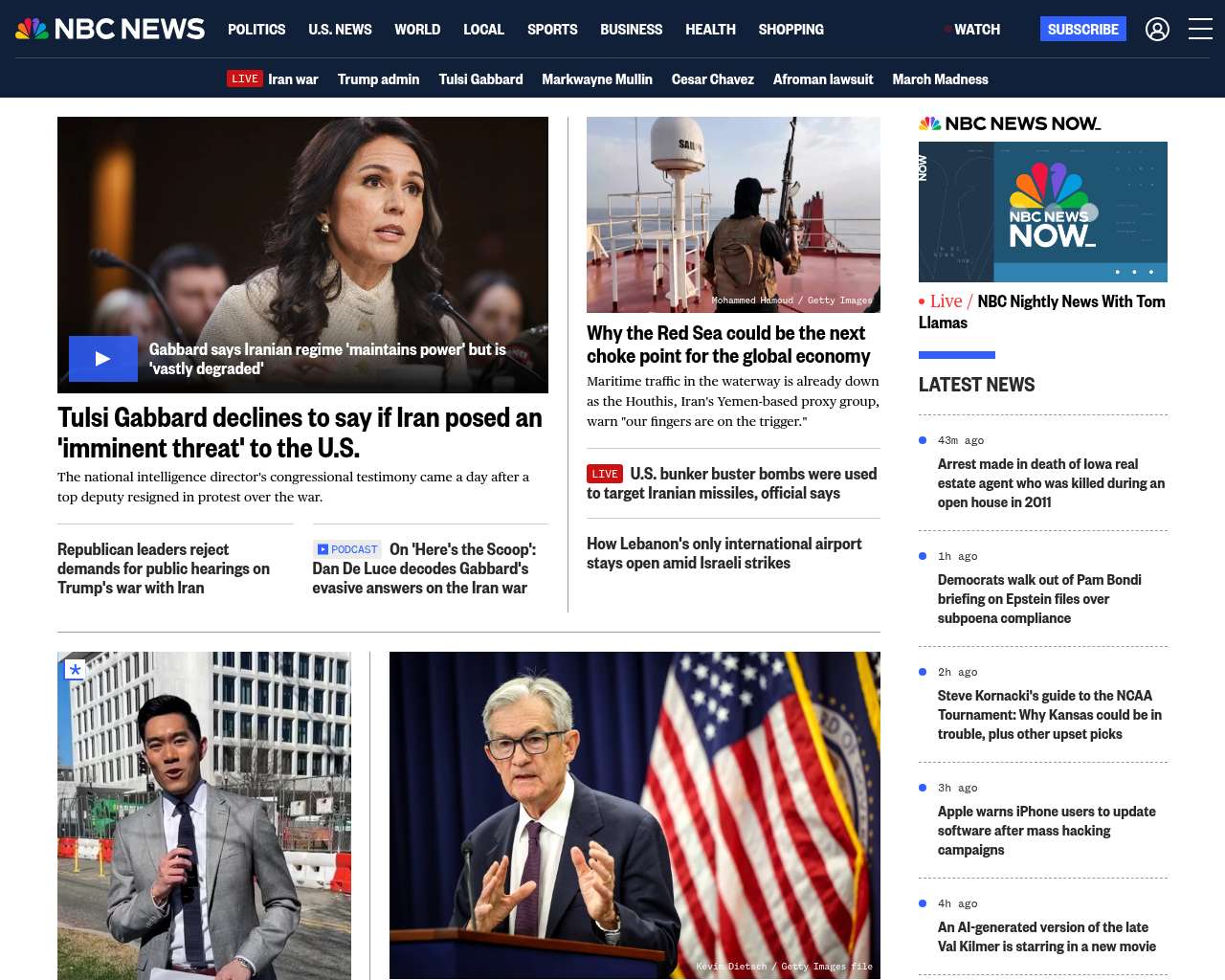Click the PODCAST badge on 'Here's the Scoop'
The height and width of the screenshot is (980, 1225).
(x=347, y=549)
